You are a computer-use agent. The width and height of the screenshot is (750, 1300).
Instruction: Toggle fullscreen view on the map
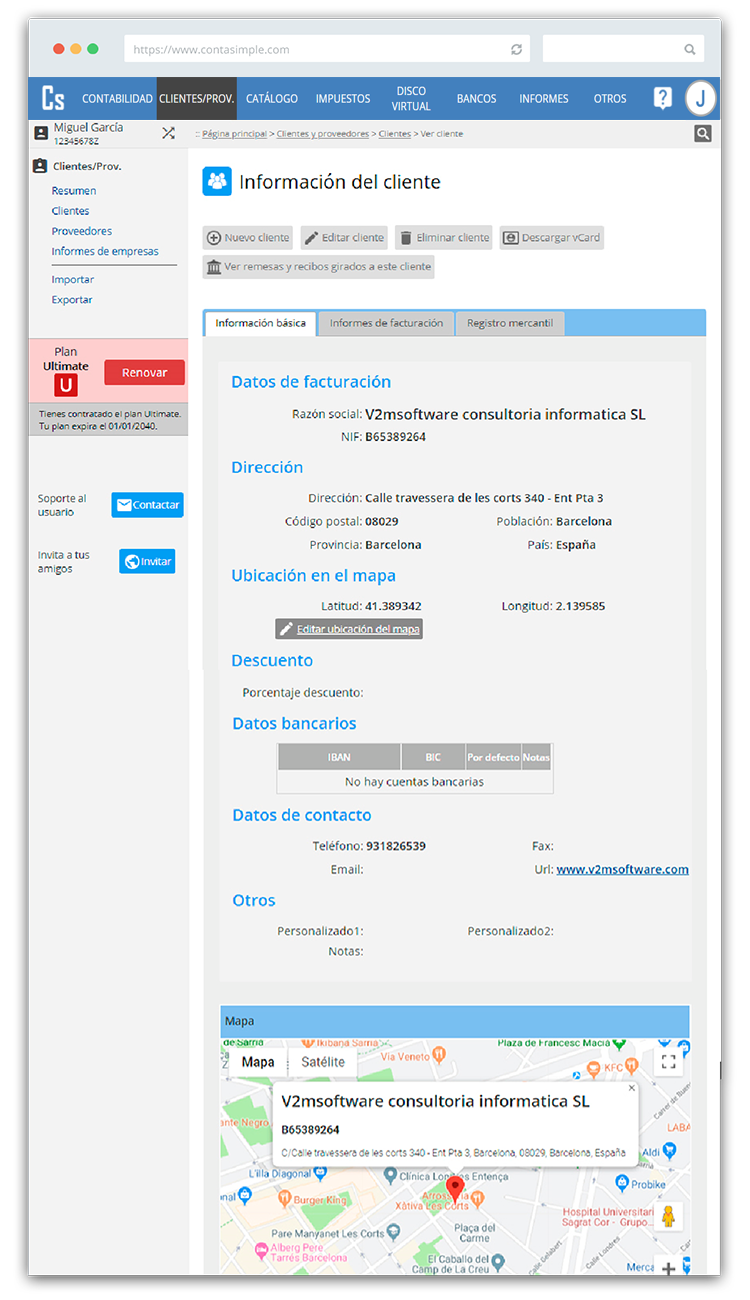click(669, 1062)
